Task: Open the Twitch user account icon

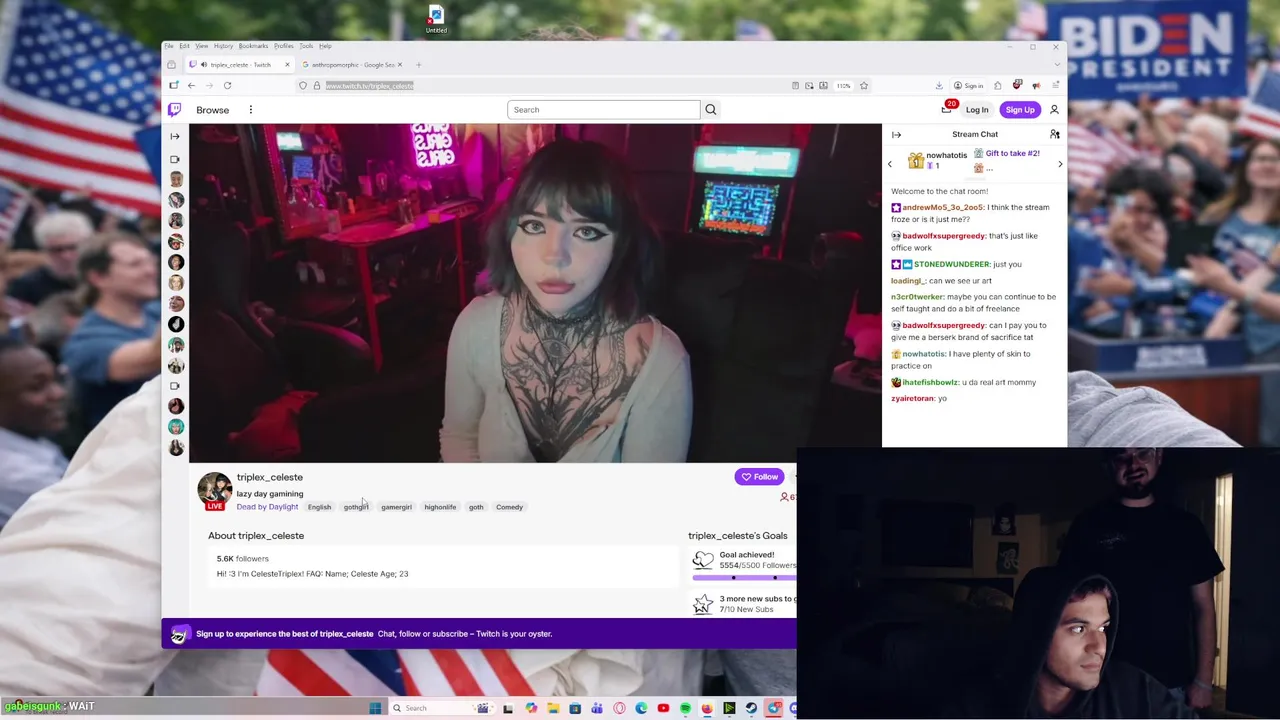Action: click(x=1054, y=110)
